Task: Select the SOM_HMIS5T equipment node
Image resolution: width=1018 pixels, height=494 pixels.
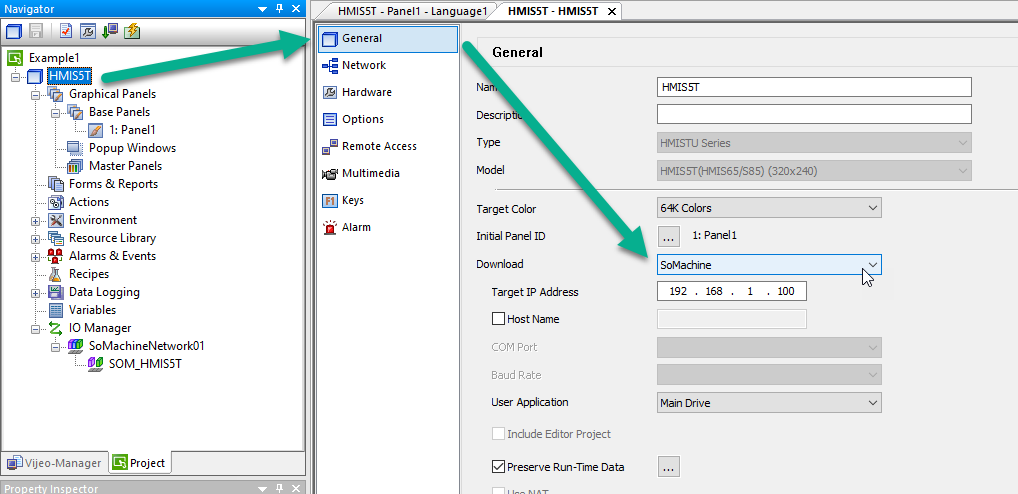Action: (145, 364)
